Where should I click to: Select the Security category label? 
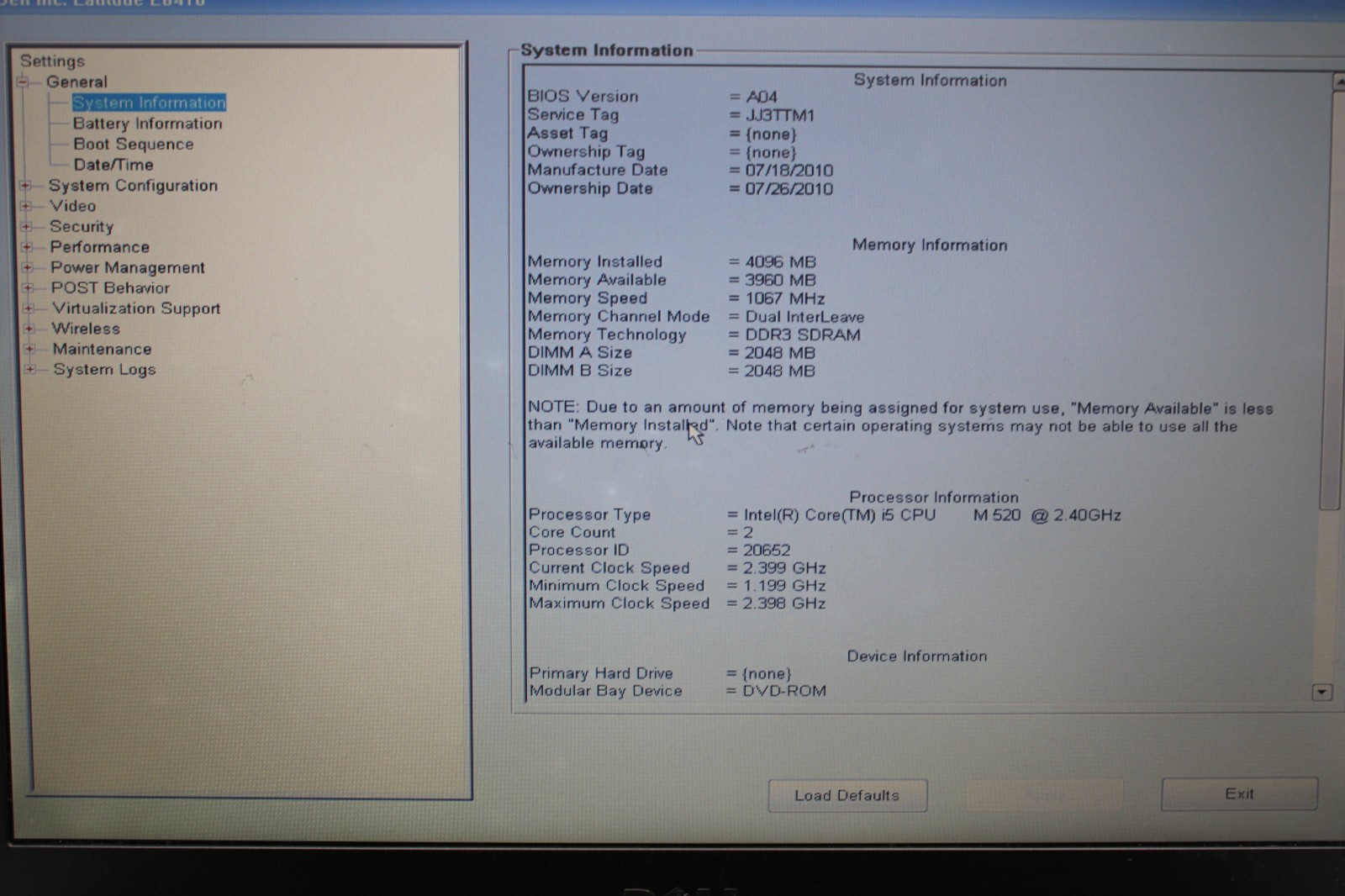pyautogui.click(x=81, y=227)
